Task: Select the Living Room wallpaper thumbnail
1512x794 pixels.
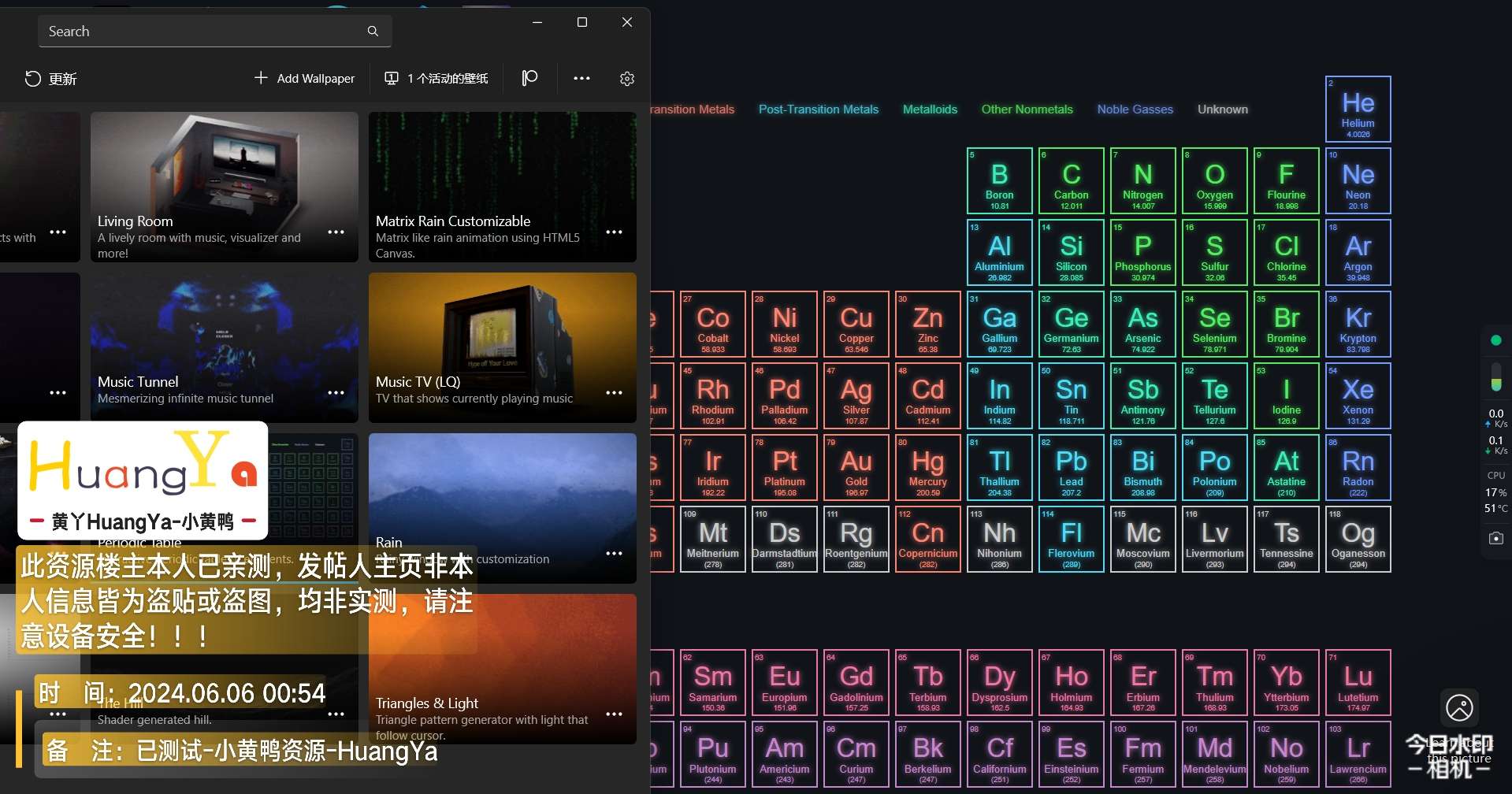Action: tap(225, 187)
